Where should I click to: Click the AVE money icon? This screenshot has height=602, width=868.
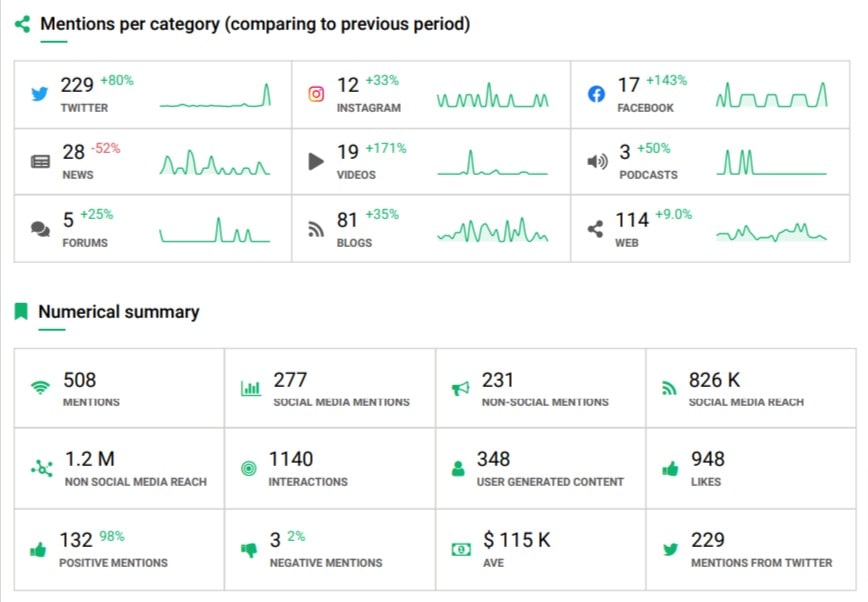click(461, 549)
